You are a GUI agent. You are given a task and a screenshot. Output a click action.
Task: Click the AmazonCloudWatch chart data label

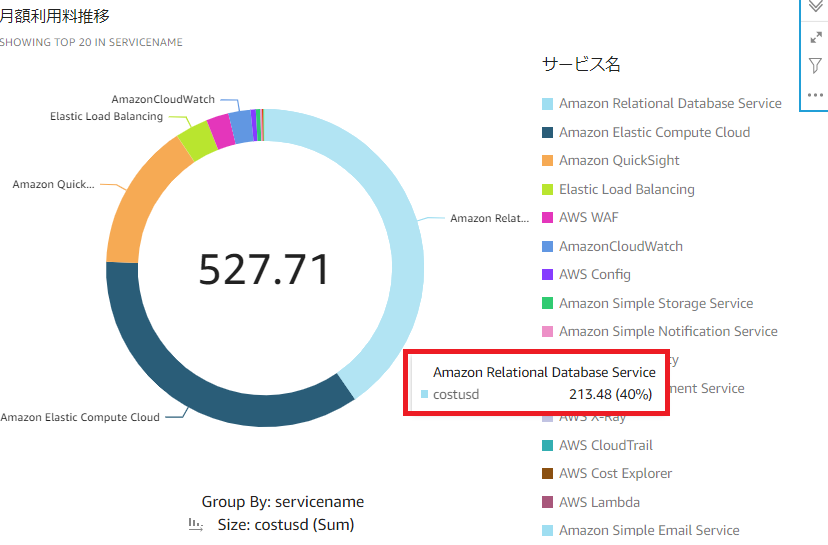(163, 99)
